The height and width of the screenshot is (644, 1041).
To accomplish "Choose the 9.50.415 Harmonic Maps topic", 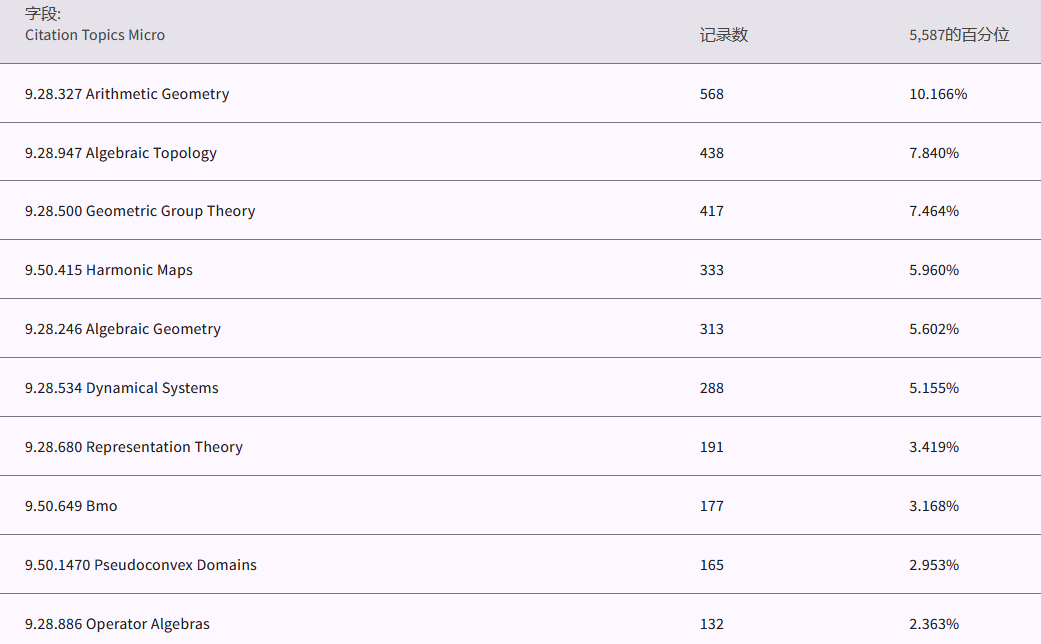I will (x=109, y=270).
